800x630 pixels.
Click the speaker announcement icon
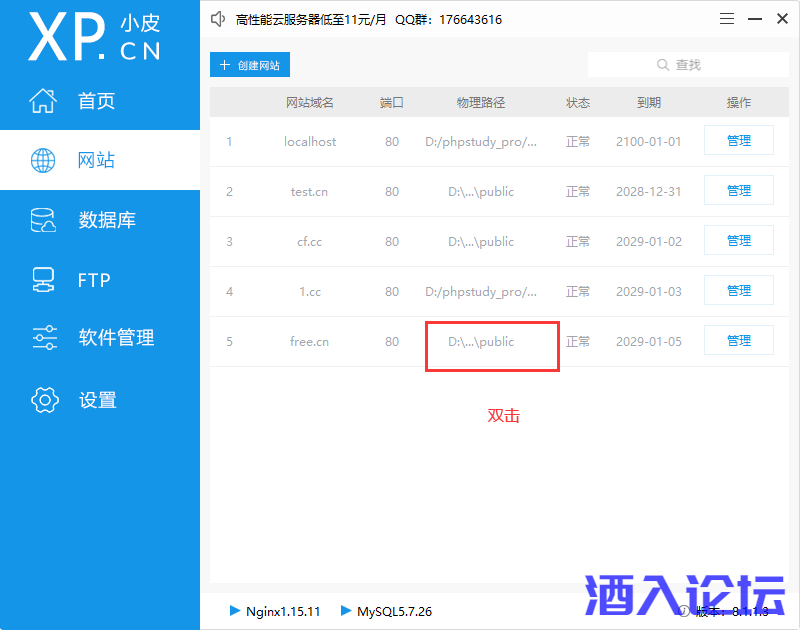point(219,19)
